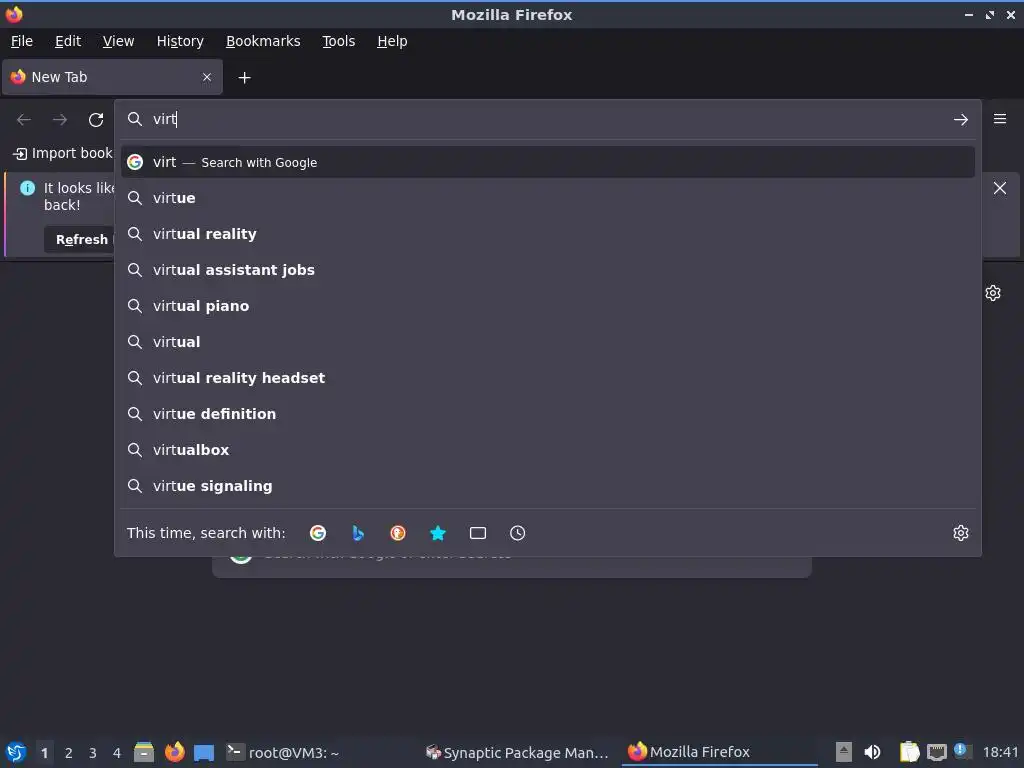The height and width of the screenshot is (768, 1024).
Task: Select the 'virtual' suggestion
Action: [547, 342]
